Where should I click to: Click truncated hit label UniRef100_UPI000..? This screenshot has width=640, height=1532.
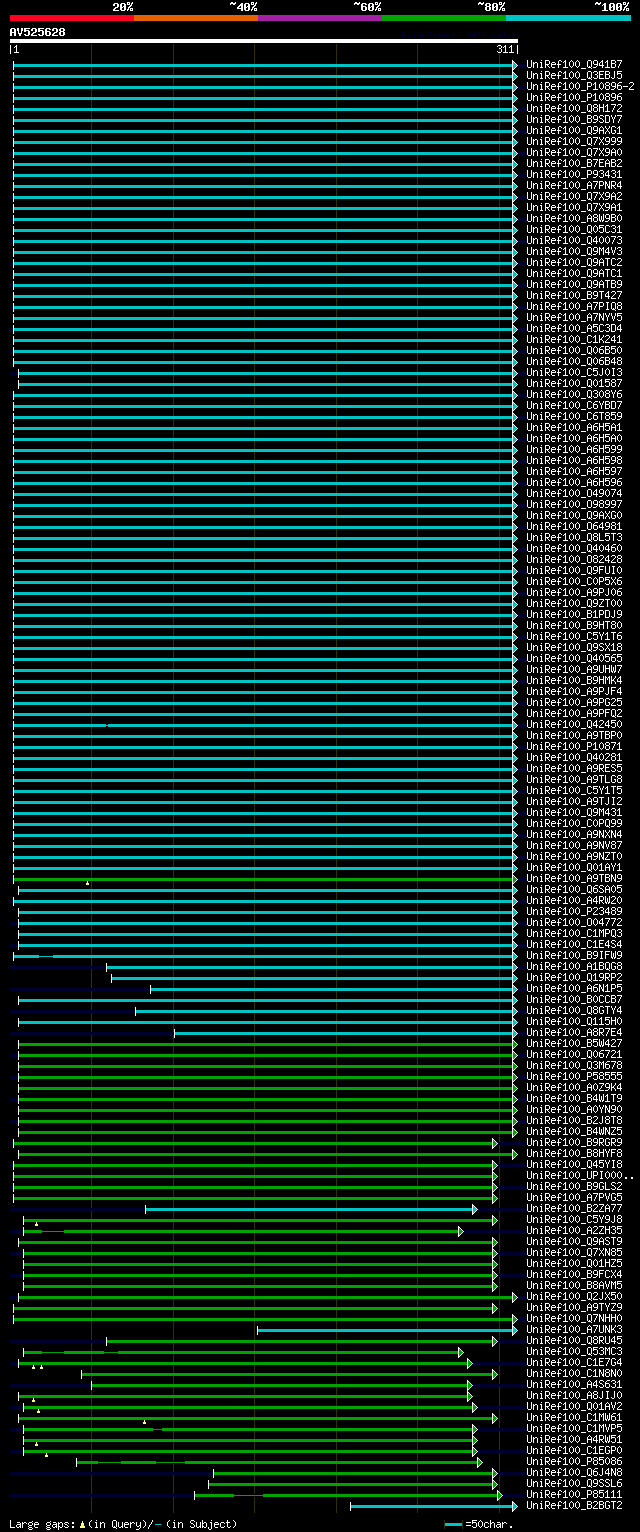[x=580, y=1175]
